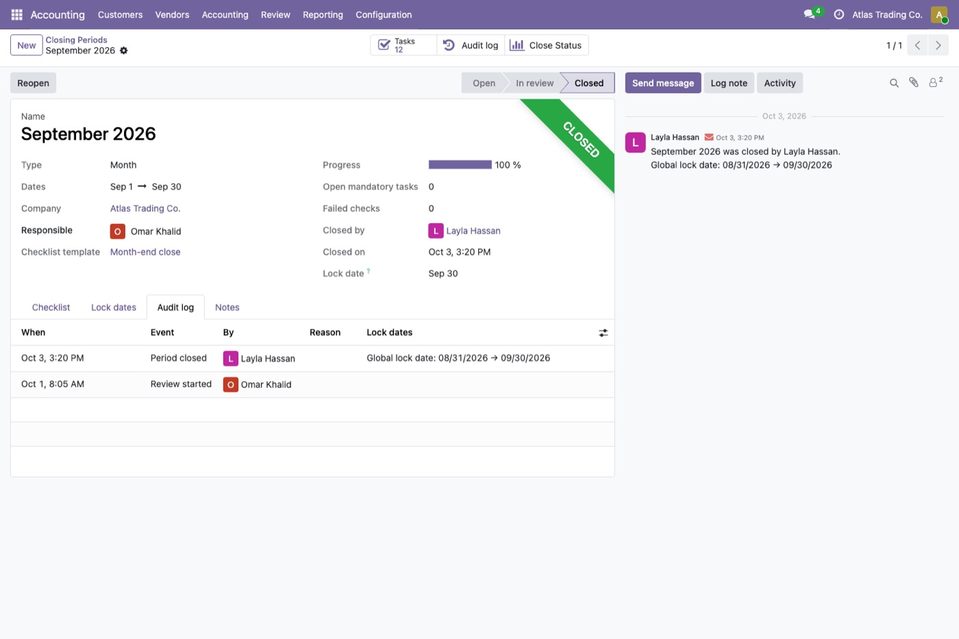Open the Reporting menu
Image resolution: width=959 pixels, height=639 pixels.
pyautogui.click(x=322, y=15)
